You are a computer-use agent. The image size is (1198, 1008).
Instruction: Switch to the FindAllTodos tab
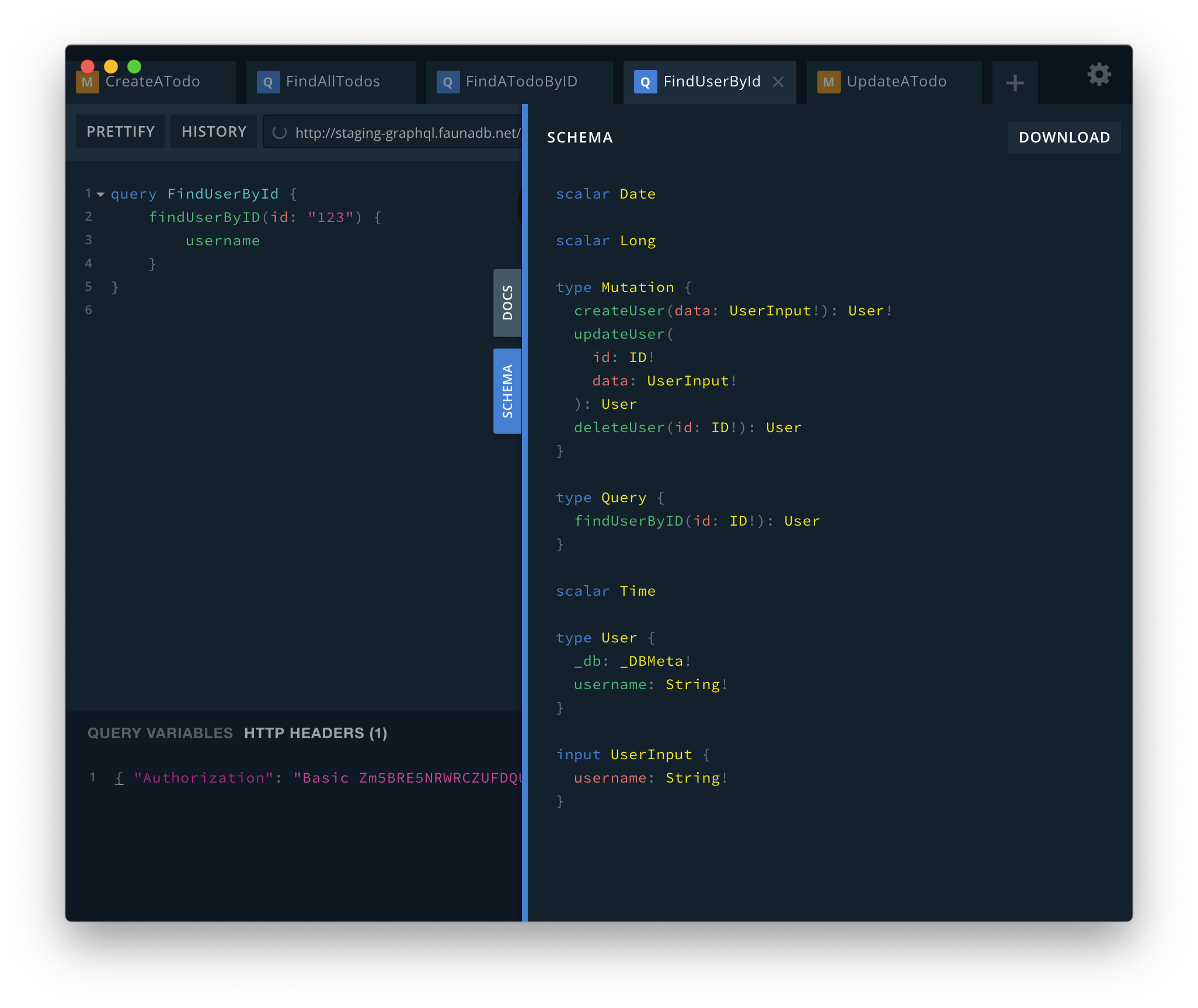click(x=331, y=82)
